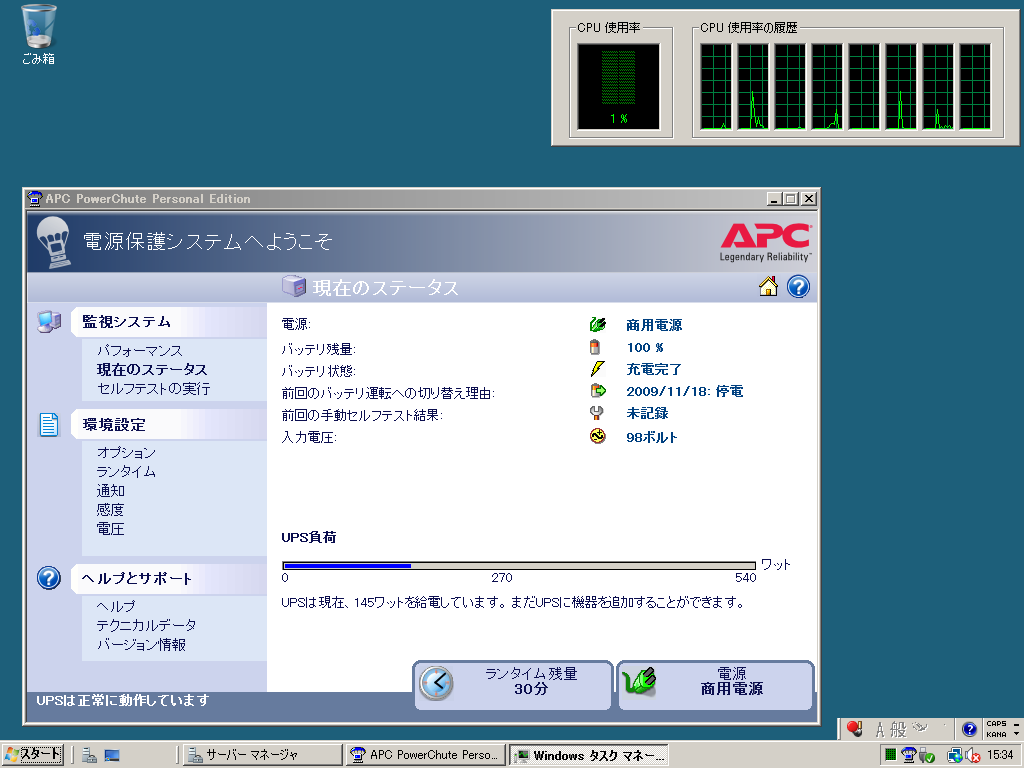Click the スタート start button

[x=33, y=755]
